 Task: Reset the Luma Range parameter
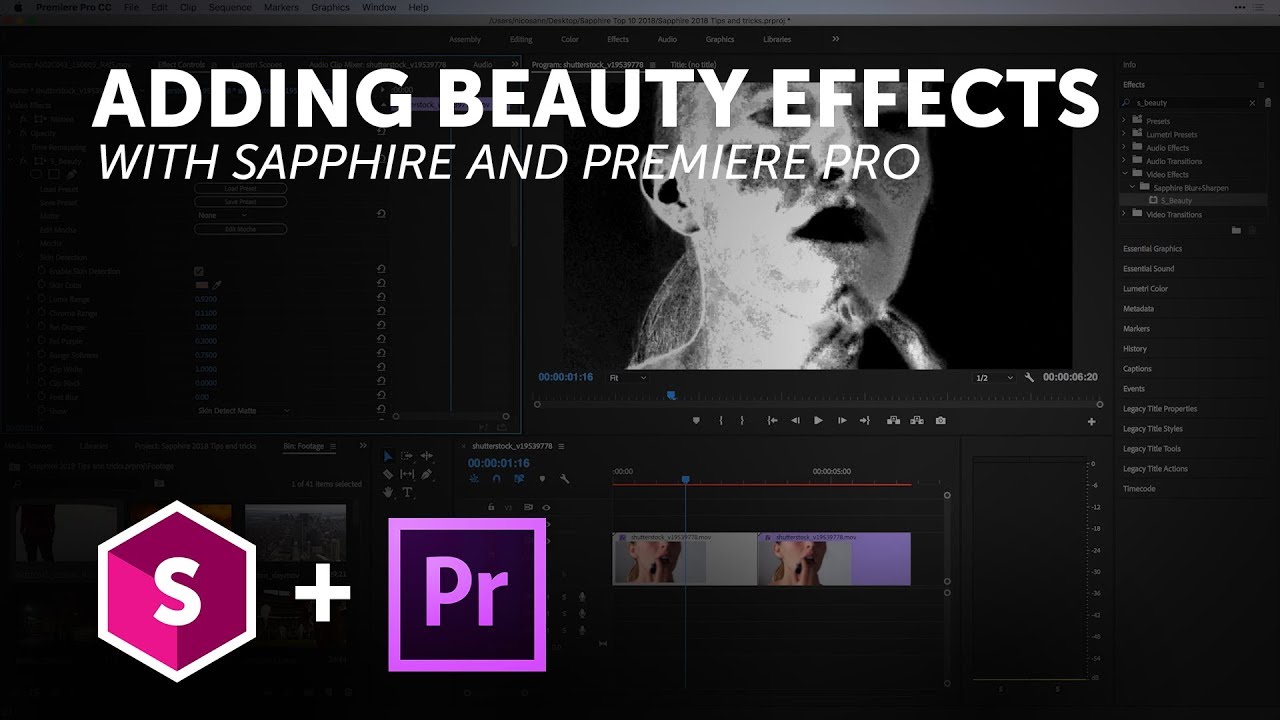click(x=381, y=299)
